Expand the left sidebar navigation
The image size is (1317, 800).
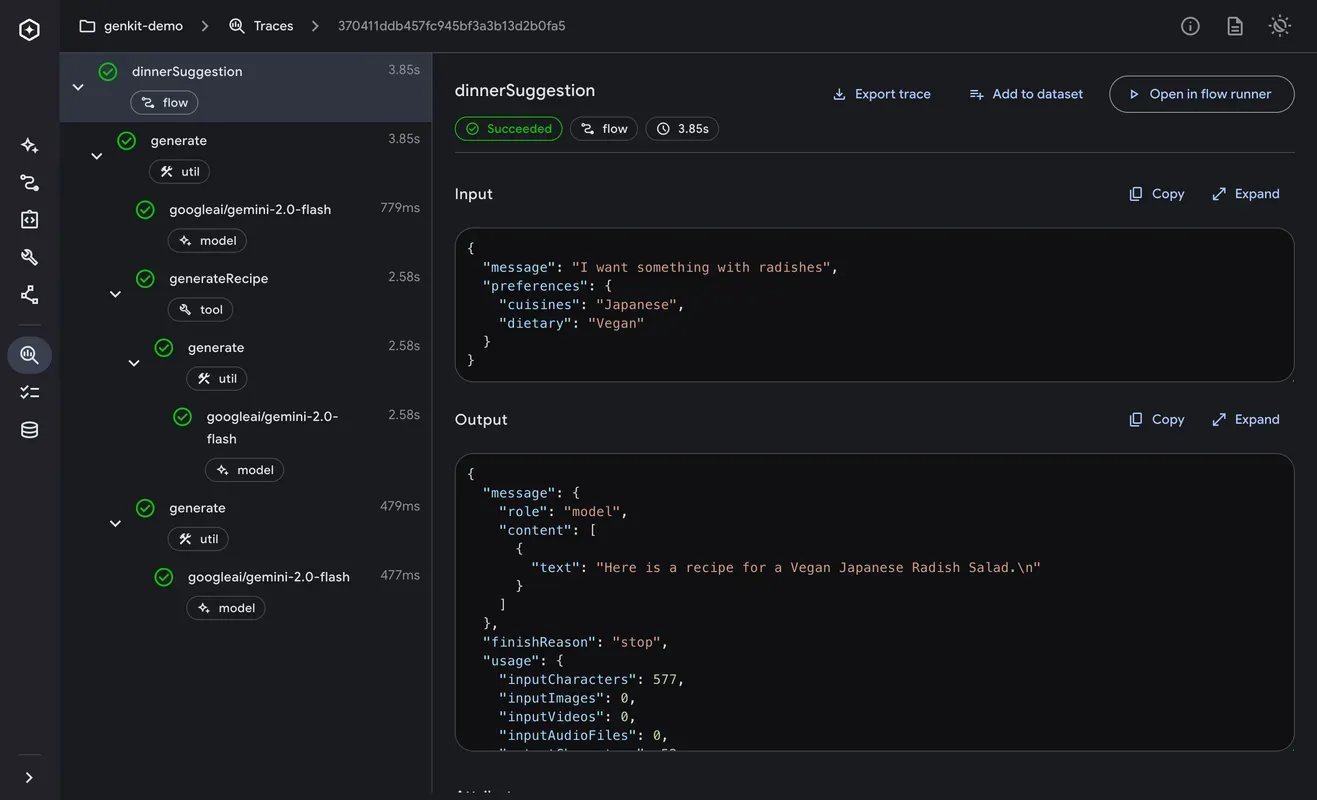[x=29, y=777]
